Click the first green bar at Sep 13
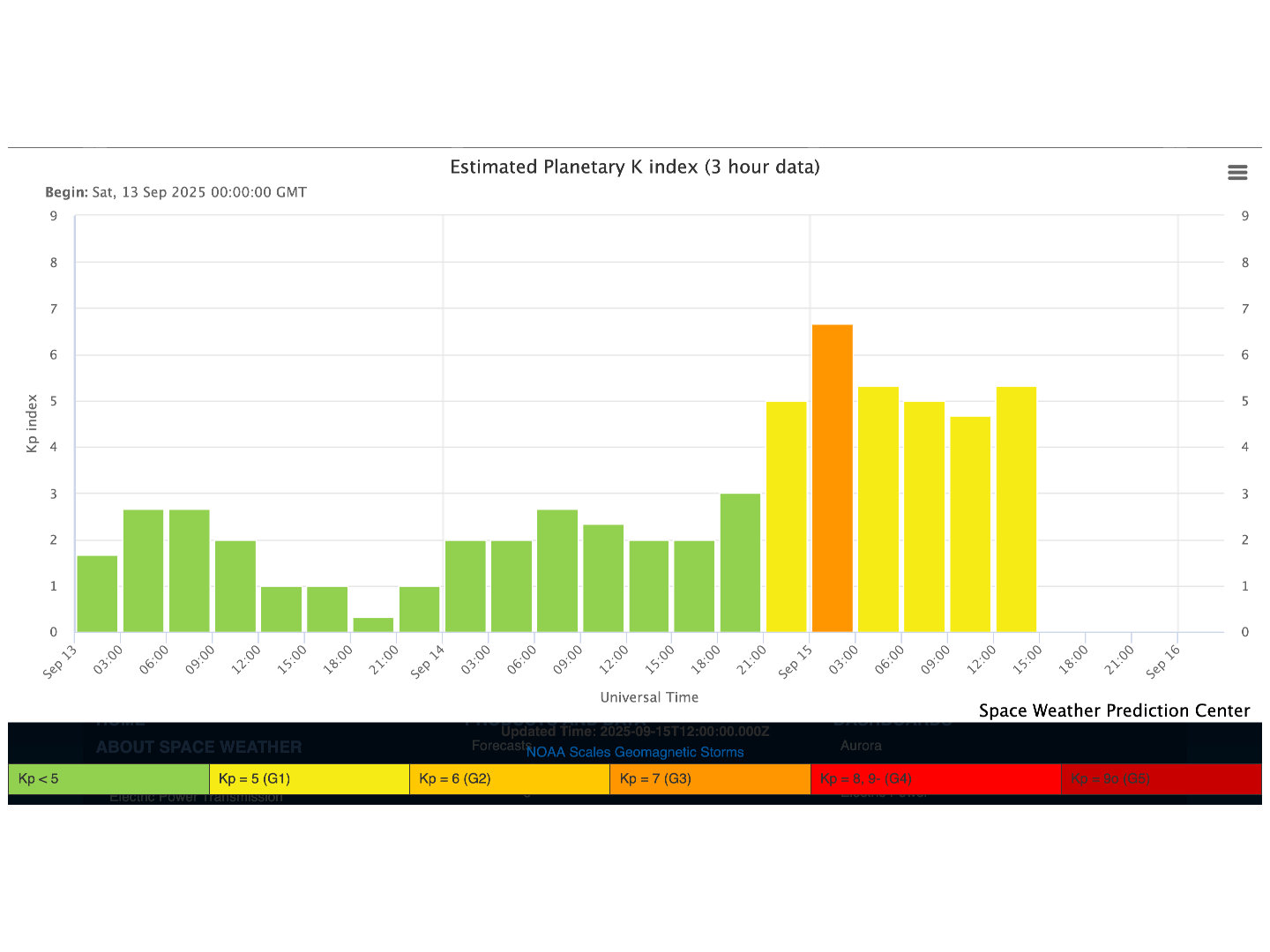The width and height of the screenshot is (1270, 952). 97,594
